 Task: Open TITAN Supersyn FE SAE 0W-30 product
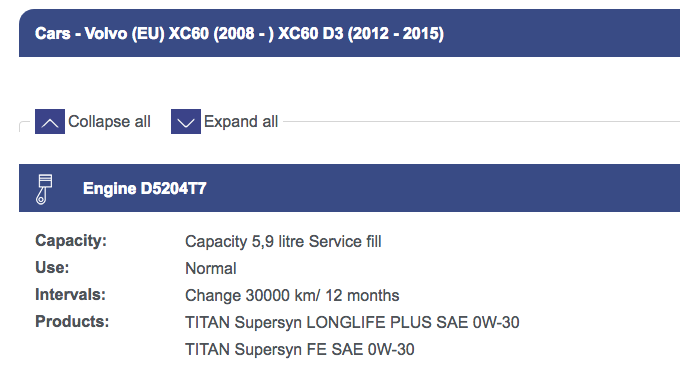300,349
